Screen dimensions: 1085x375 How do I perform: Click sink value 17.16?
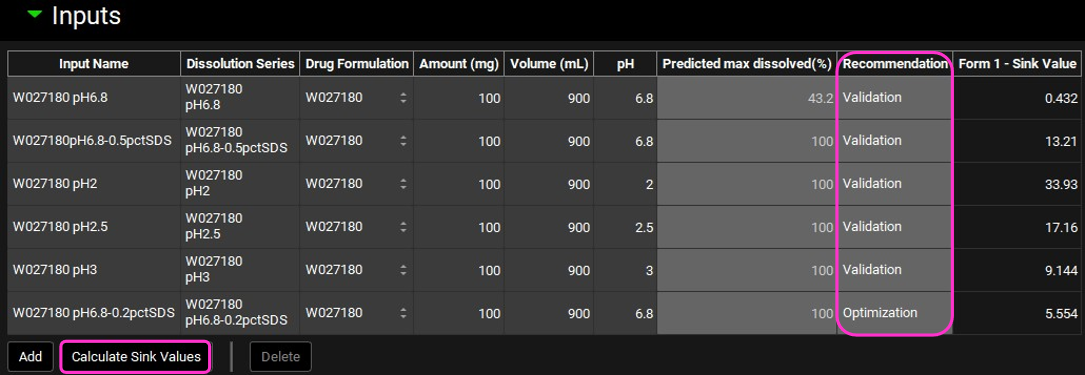(1016, 227)
